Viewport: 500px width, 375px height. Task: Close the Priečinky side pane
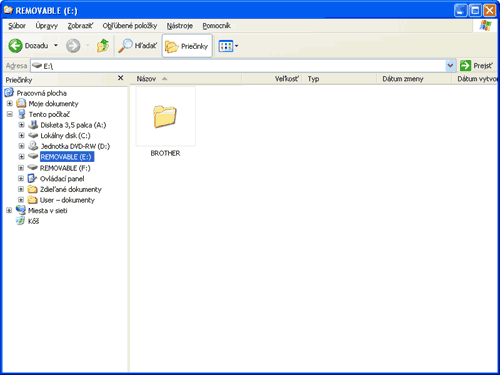(121, 78)
